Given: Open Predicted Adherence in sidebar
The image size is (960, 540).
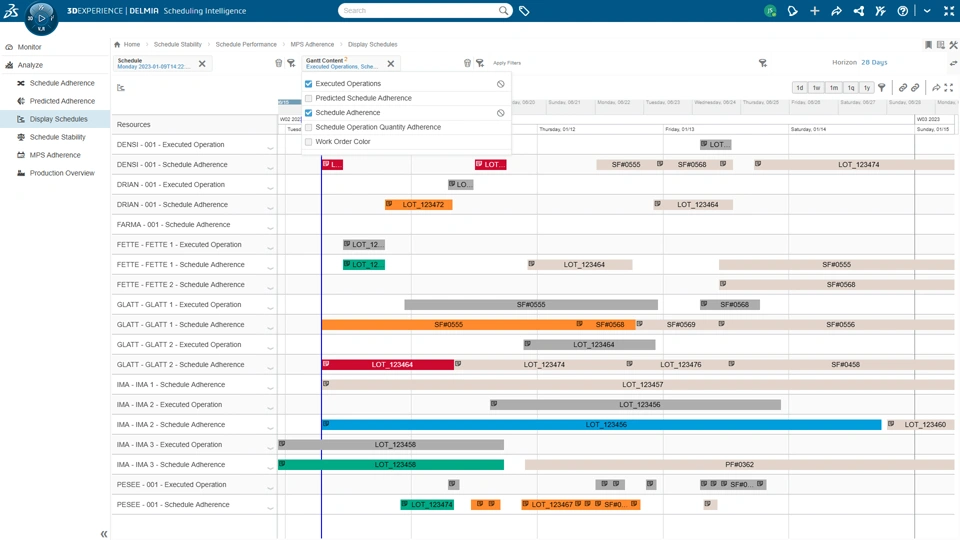Looking at the screenshot, I should (x=62, y=101).
